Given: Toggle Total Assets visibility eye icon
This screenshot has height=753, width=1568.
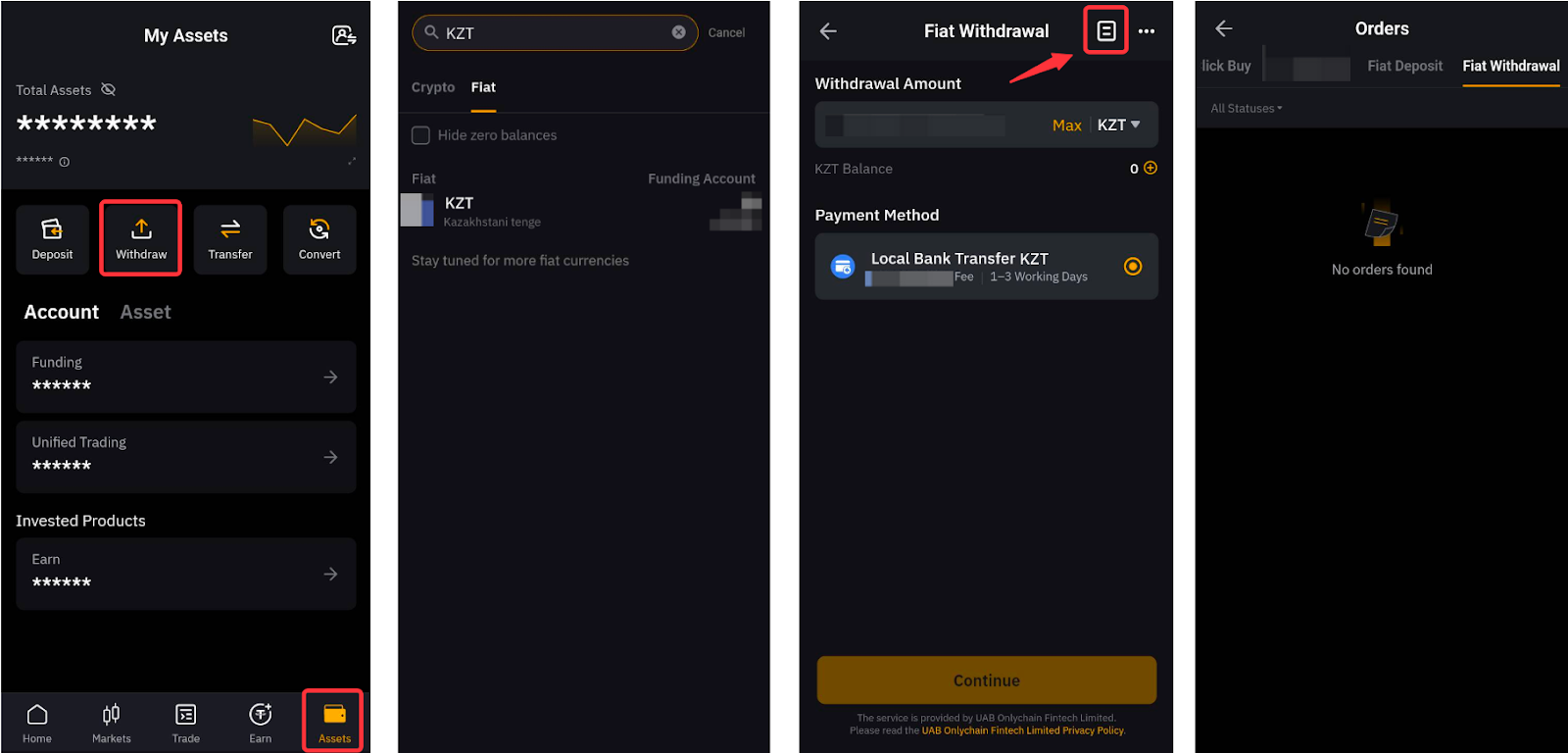Looking at the screenshot, I should [109, 89].
